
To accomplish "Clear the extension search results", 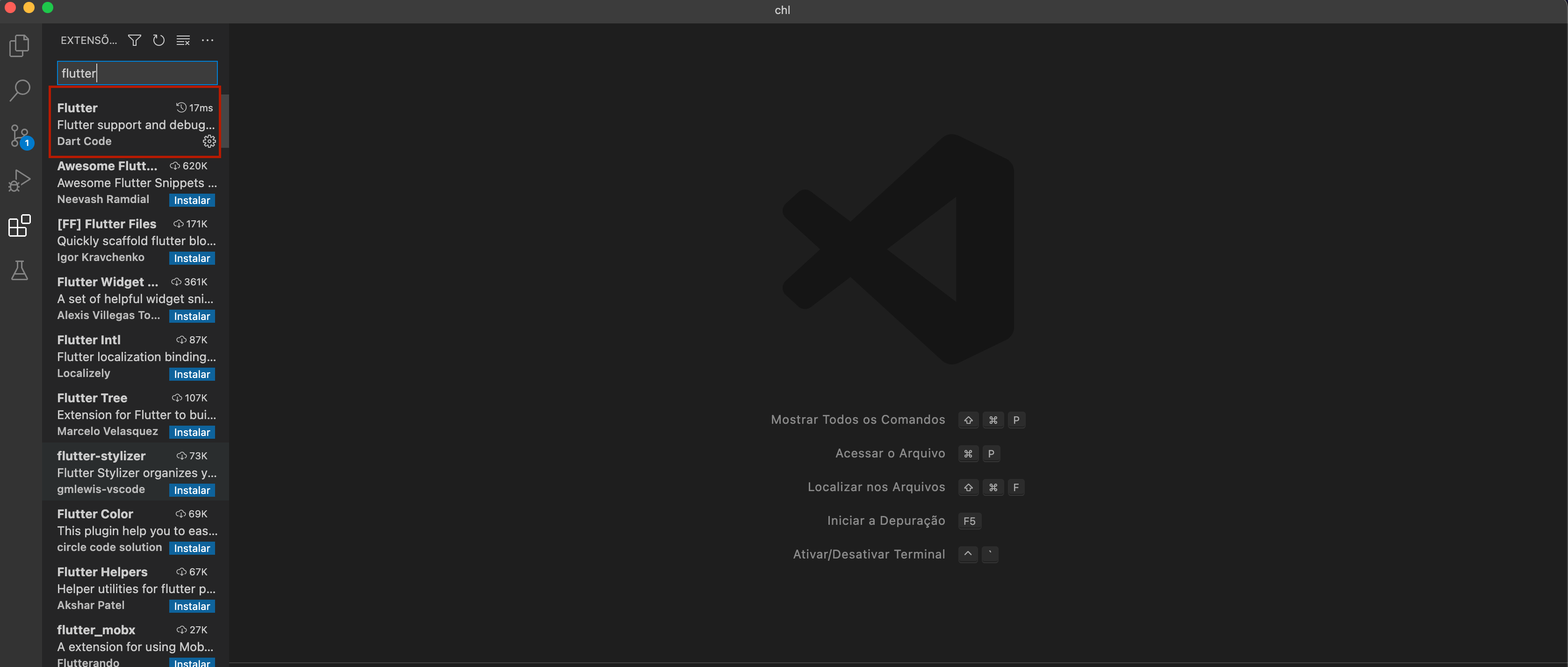I will coord(183,40).
